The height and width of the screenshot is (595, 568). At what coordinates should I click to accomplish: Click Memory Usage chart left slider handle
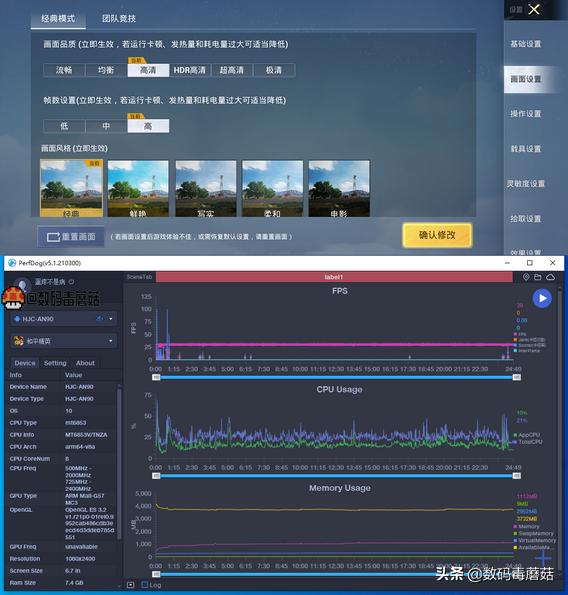coord(156,575)
